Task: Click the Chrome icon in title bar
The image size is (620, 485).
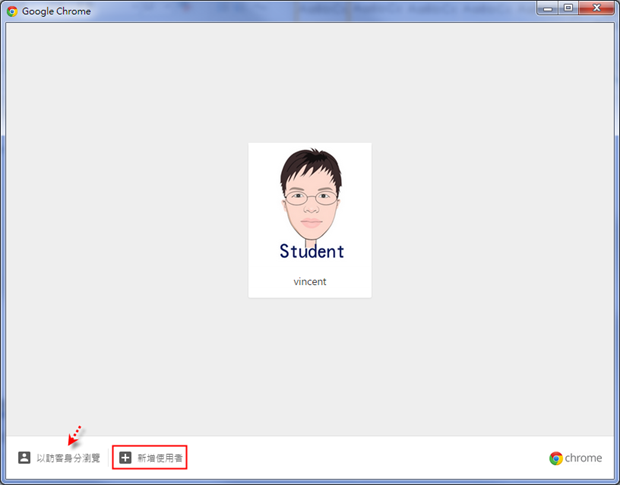Action: click(12, 11)
